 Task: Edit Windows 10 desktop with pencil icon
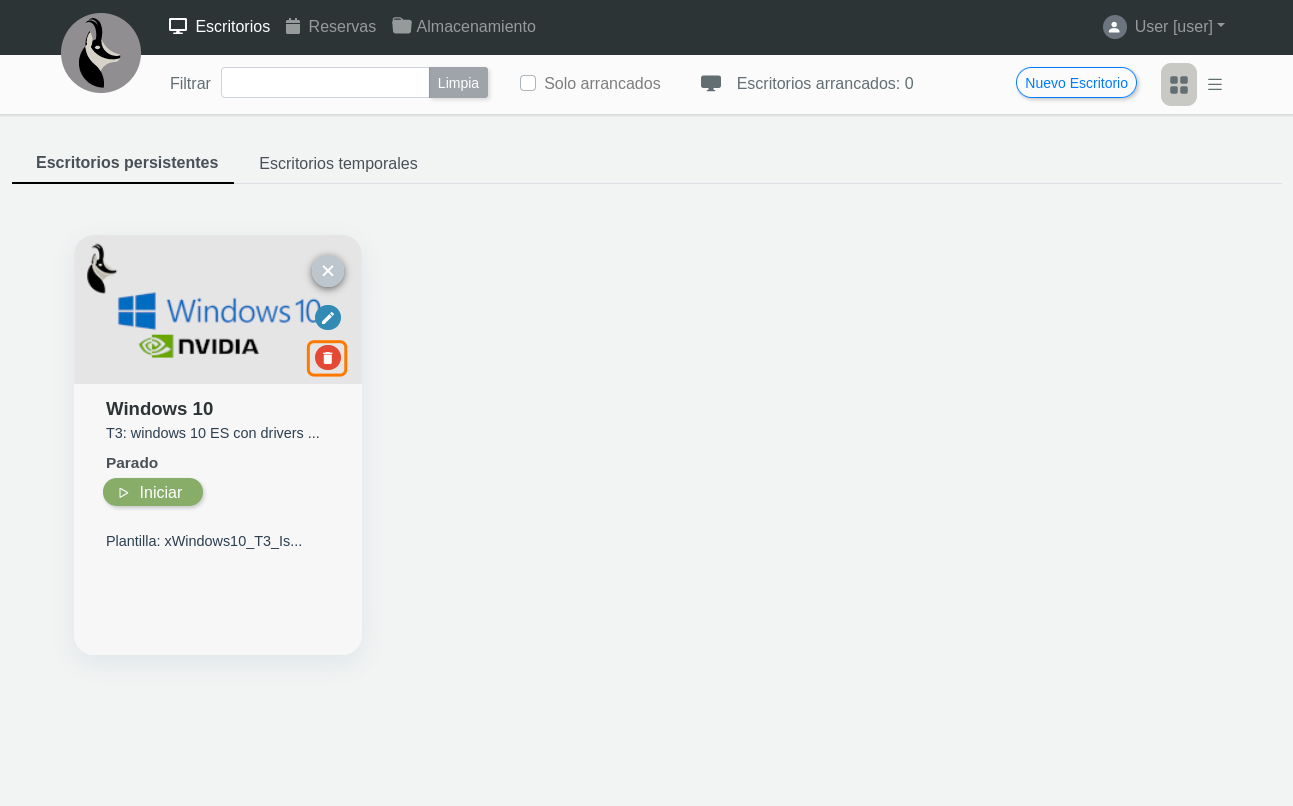[x=328, y=318]
